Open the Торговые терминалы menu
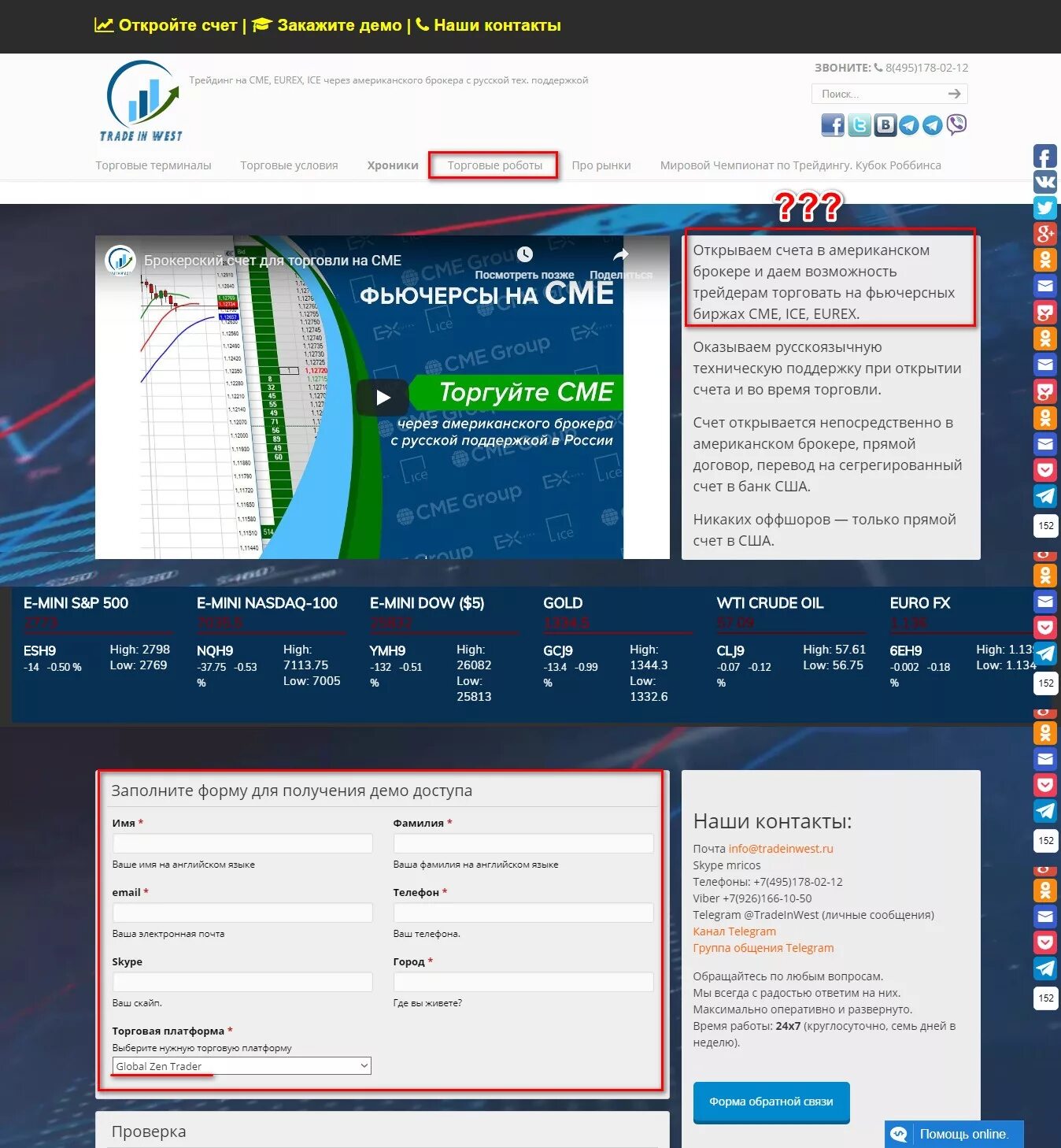The width and height of the screenshot is (1061, 1148). pyautogui.click(x=153, y=165)
